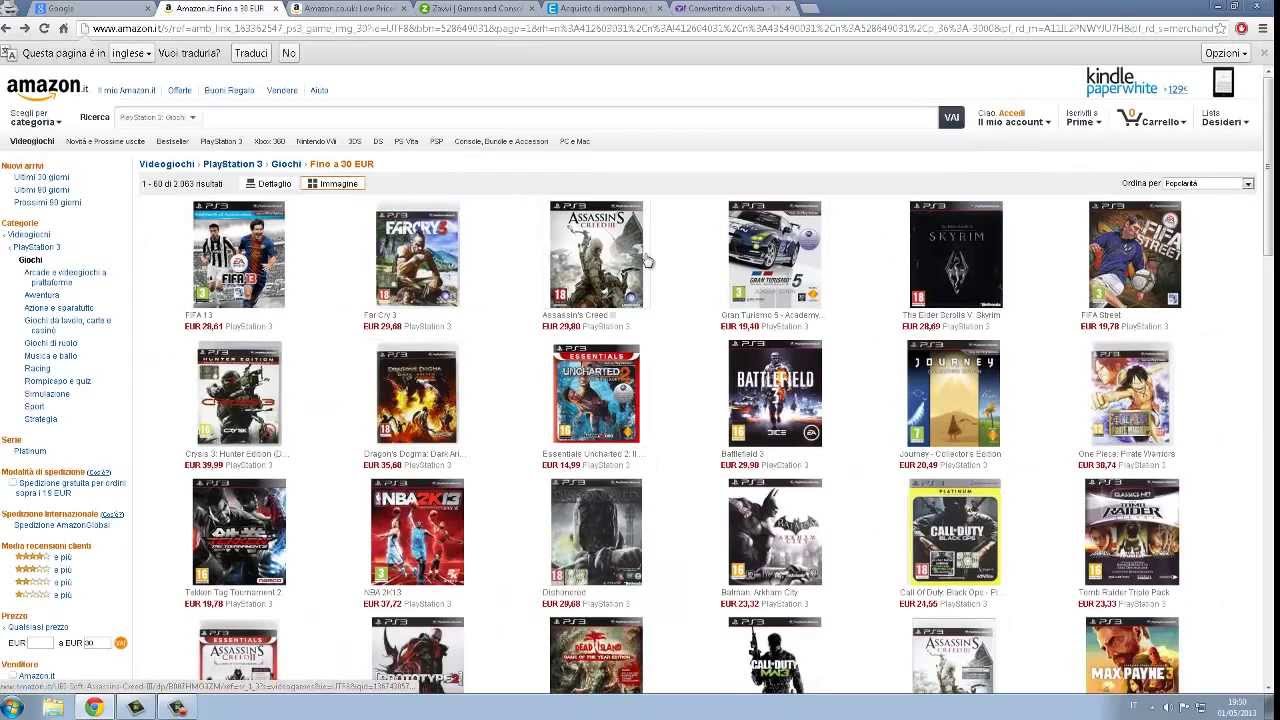The width and height of the screenshot is (1280, 720).
Task: Open translate language inglese dropdown
Action: tap(131, 53)
